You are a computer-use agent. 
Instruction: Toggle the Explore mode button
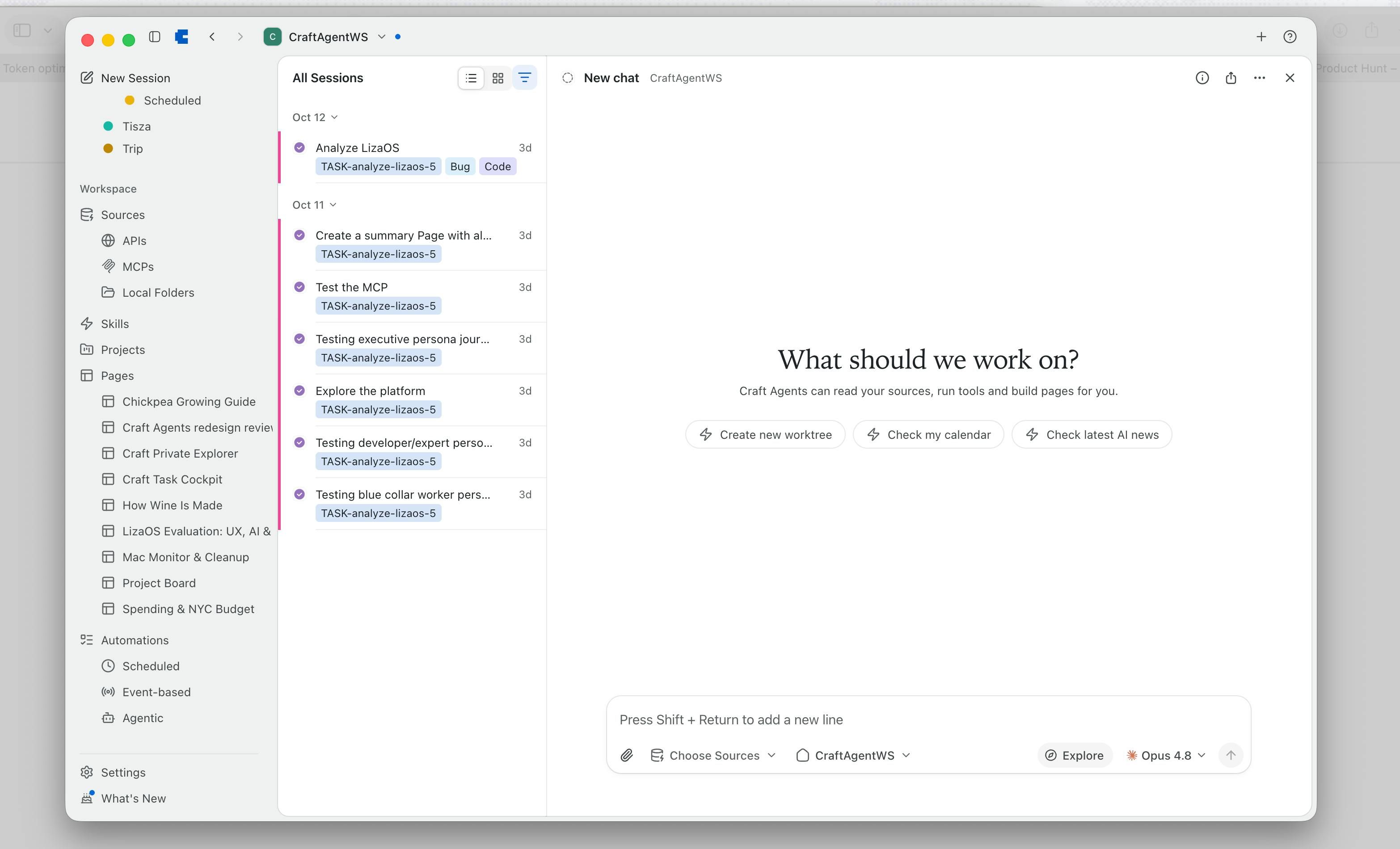(1075, 755)
